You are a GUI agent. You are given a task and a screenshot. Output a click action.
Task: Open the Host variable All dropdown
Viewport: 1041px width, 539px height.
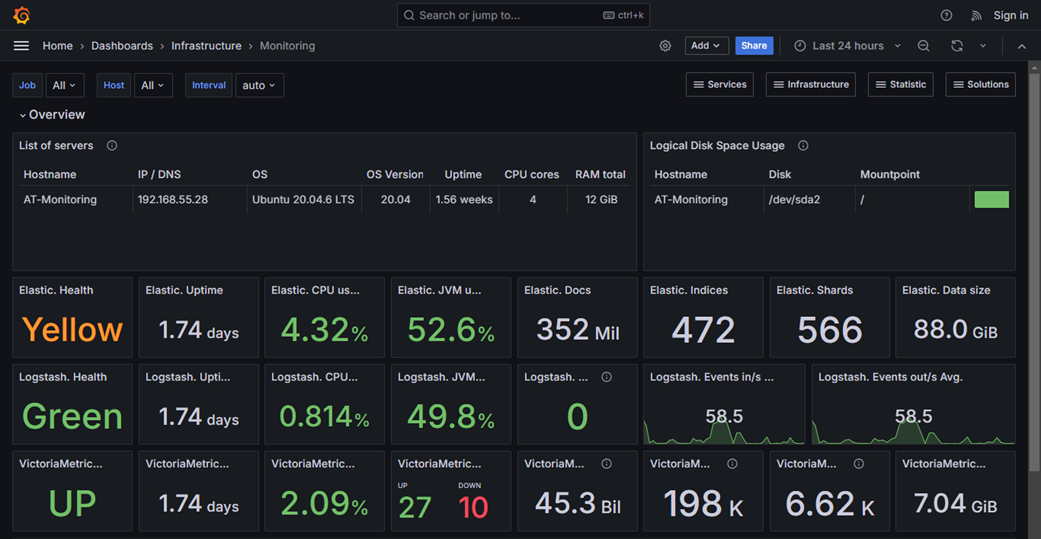(153, 85)
